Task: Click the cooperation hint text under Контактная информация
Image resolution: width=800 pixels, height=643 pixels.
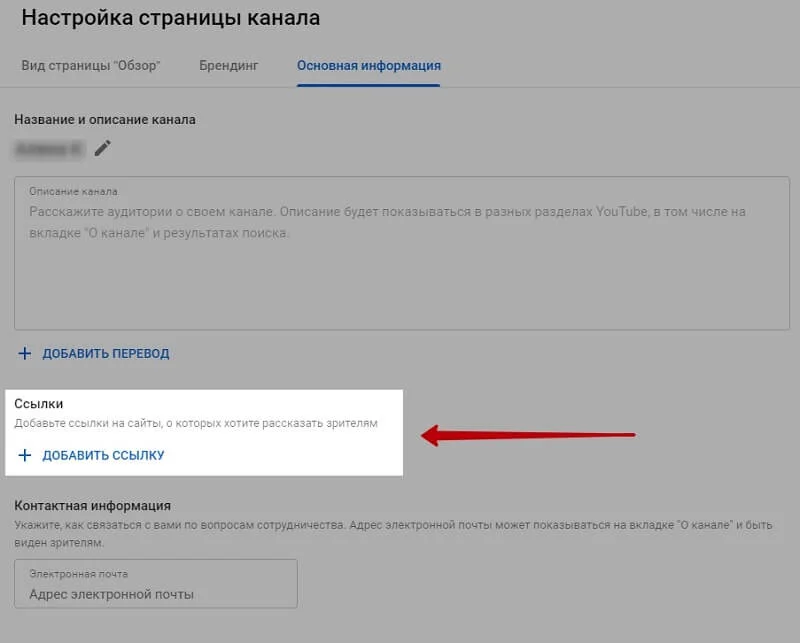Action: point(390,533)
